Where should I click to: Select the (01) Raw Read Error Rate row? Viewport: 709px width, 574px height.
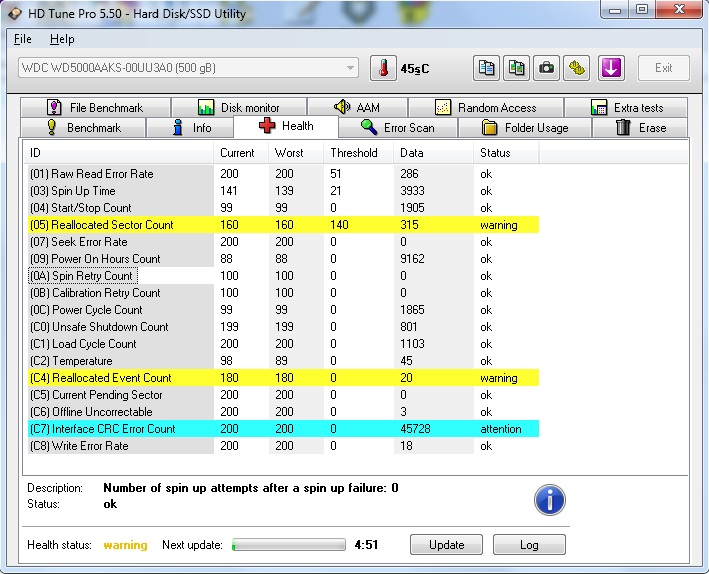[x=284, y=174]
